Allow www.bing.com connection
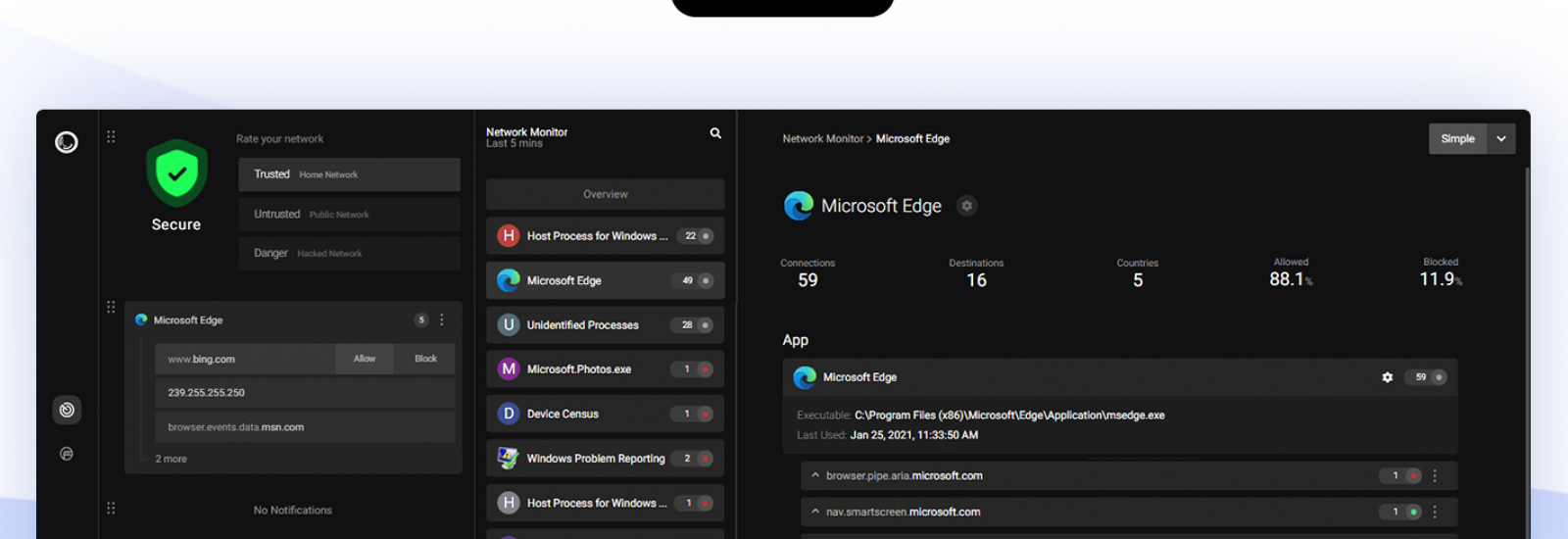Screen dimensions: 1568x539 tap(365, 359)
